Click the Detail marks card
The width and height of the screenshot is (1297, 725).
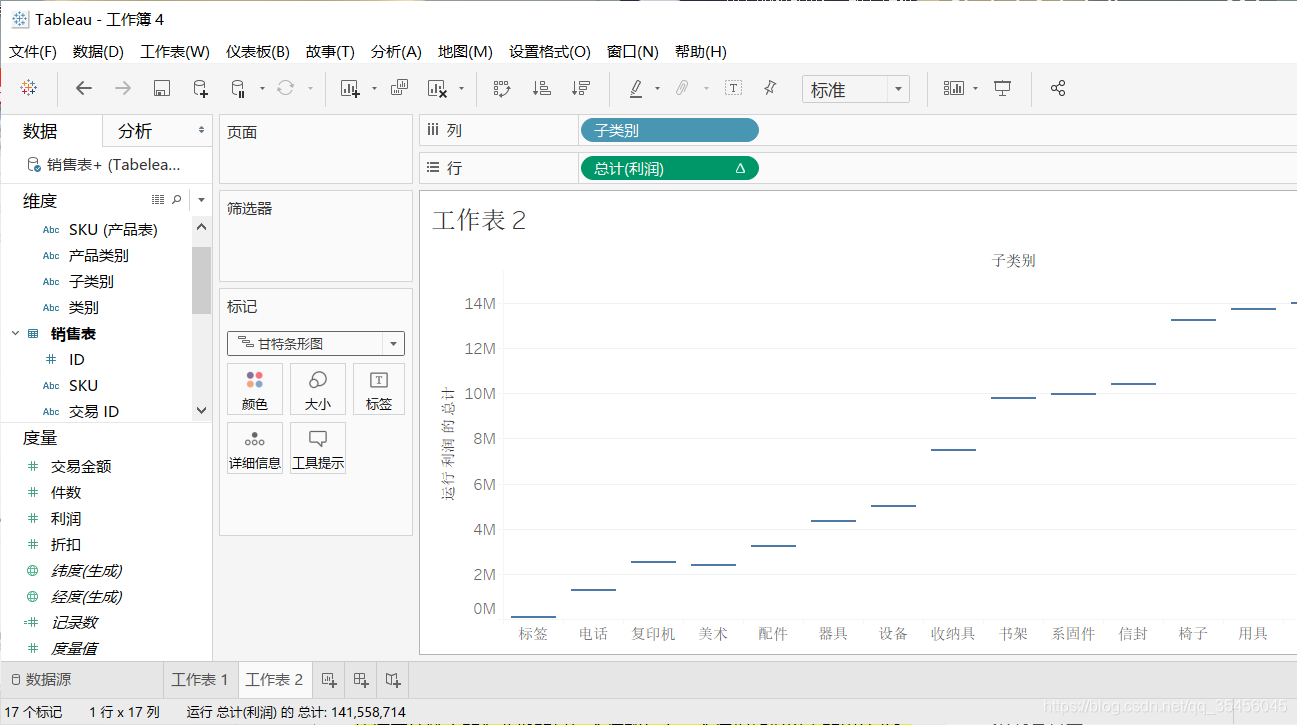[x=254, y=448]
